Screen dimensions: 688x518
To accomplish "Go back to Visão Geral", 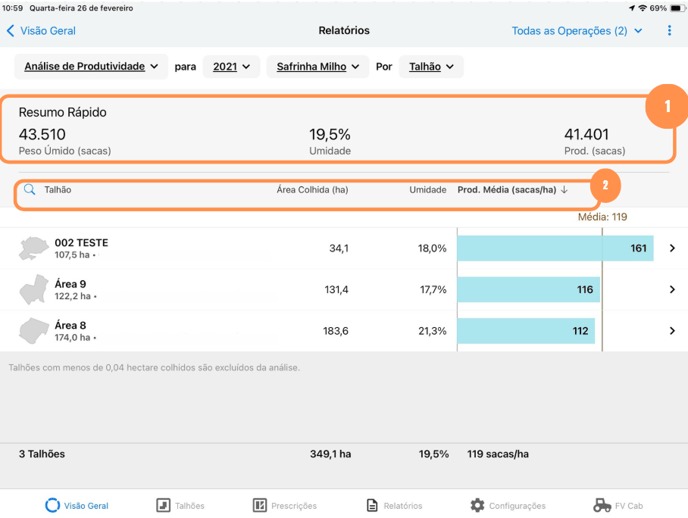I will pos(41,31).
